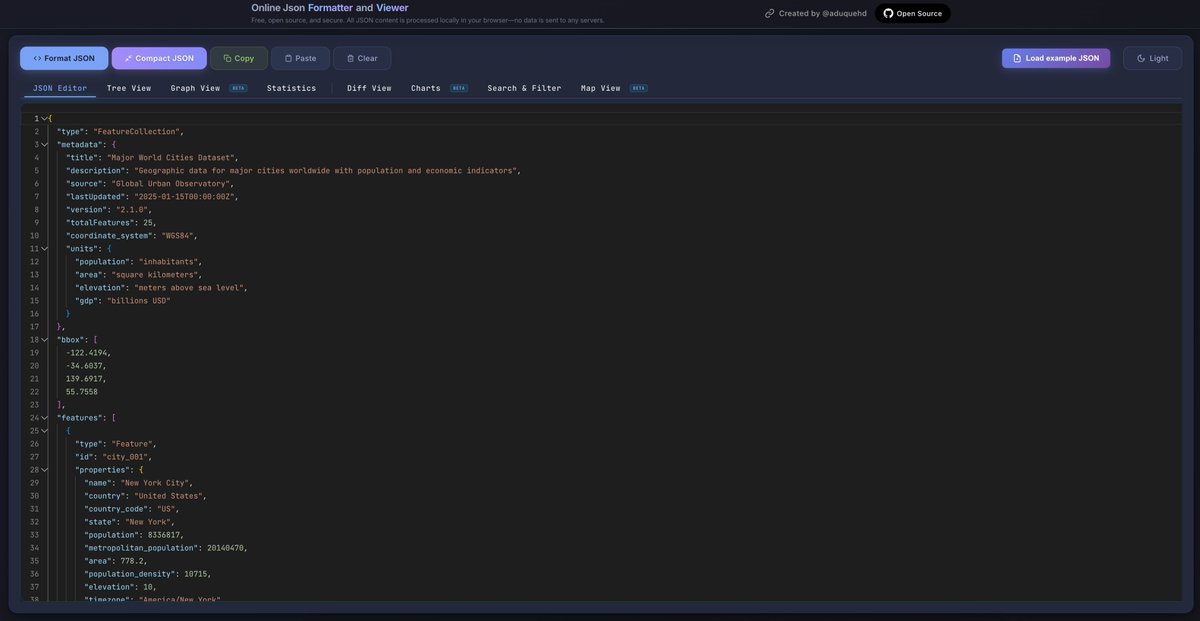The image size is (1200, 621).
Task: Click the "square kilometers" area value
Action: pos(155,275)
